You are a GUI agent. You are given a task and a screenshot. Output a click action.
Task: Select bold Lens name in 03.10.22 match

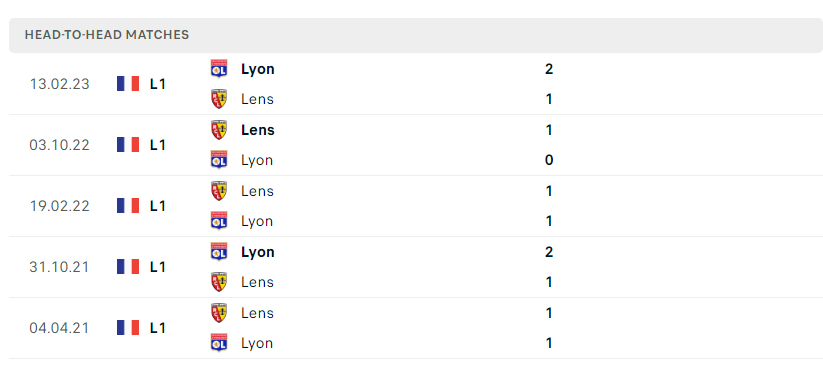click(258, 130)
